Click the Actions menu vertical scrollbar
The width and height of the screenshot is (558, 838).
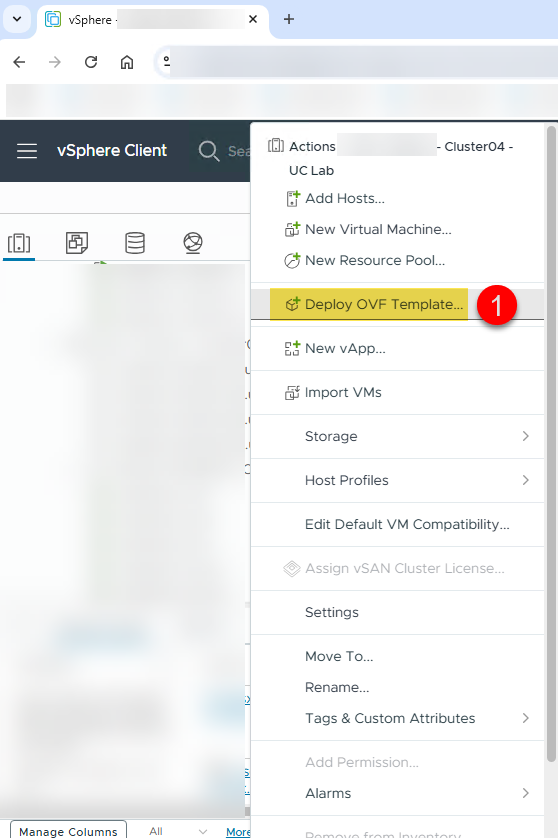[x=551, y=444]
